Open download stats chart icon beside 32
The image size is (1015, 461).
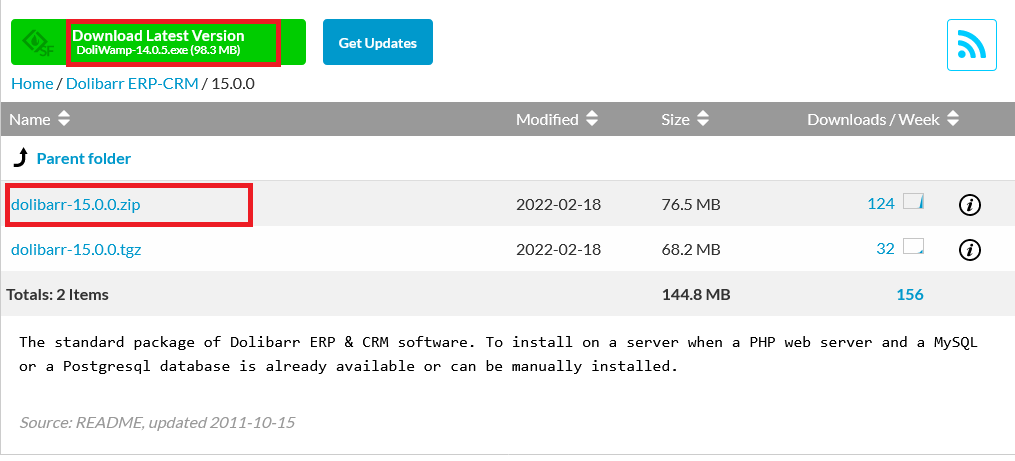click(x=913, y=246)
